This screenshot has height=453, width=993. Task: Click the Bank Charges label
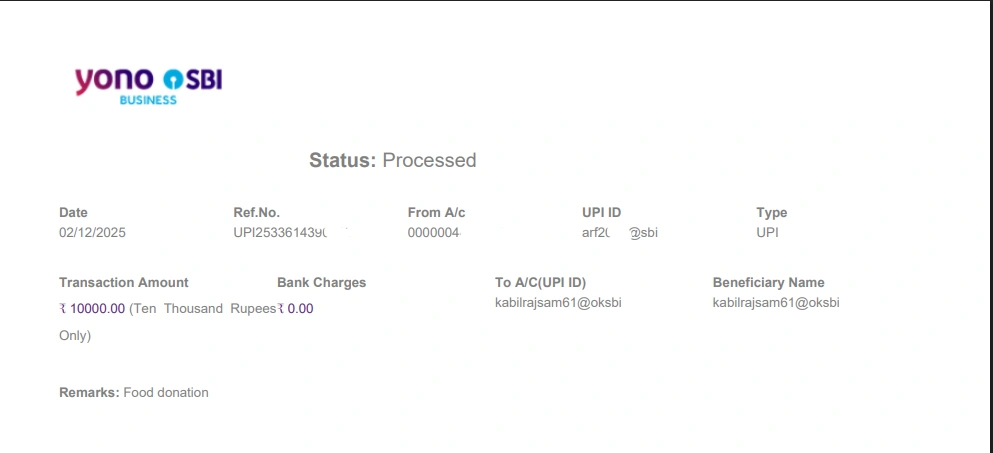321,282
